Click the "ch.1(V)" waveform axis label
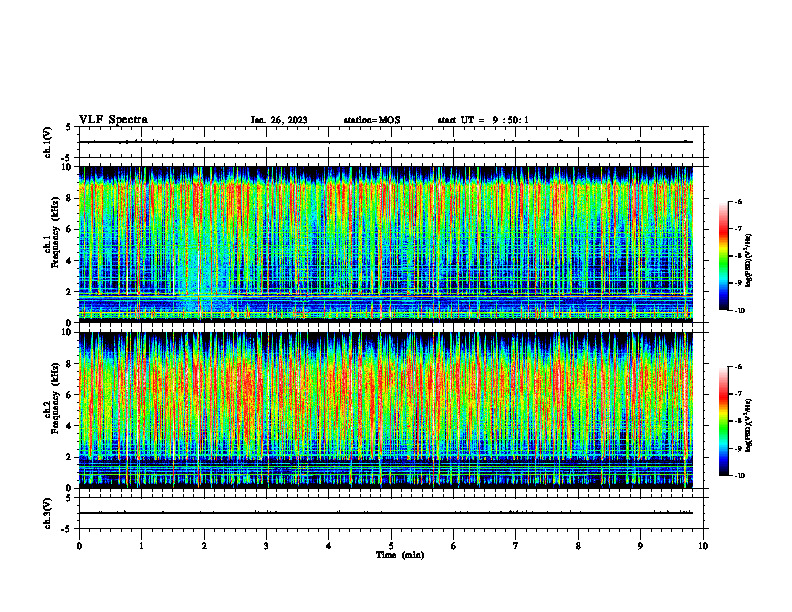The image size is (792, 612). pyautogui.click(x=48, y=142)
